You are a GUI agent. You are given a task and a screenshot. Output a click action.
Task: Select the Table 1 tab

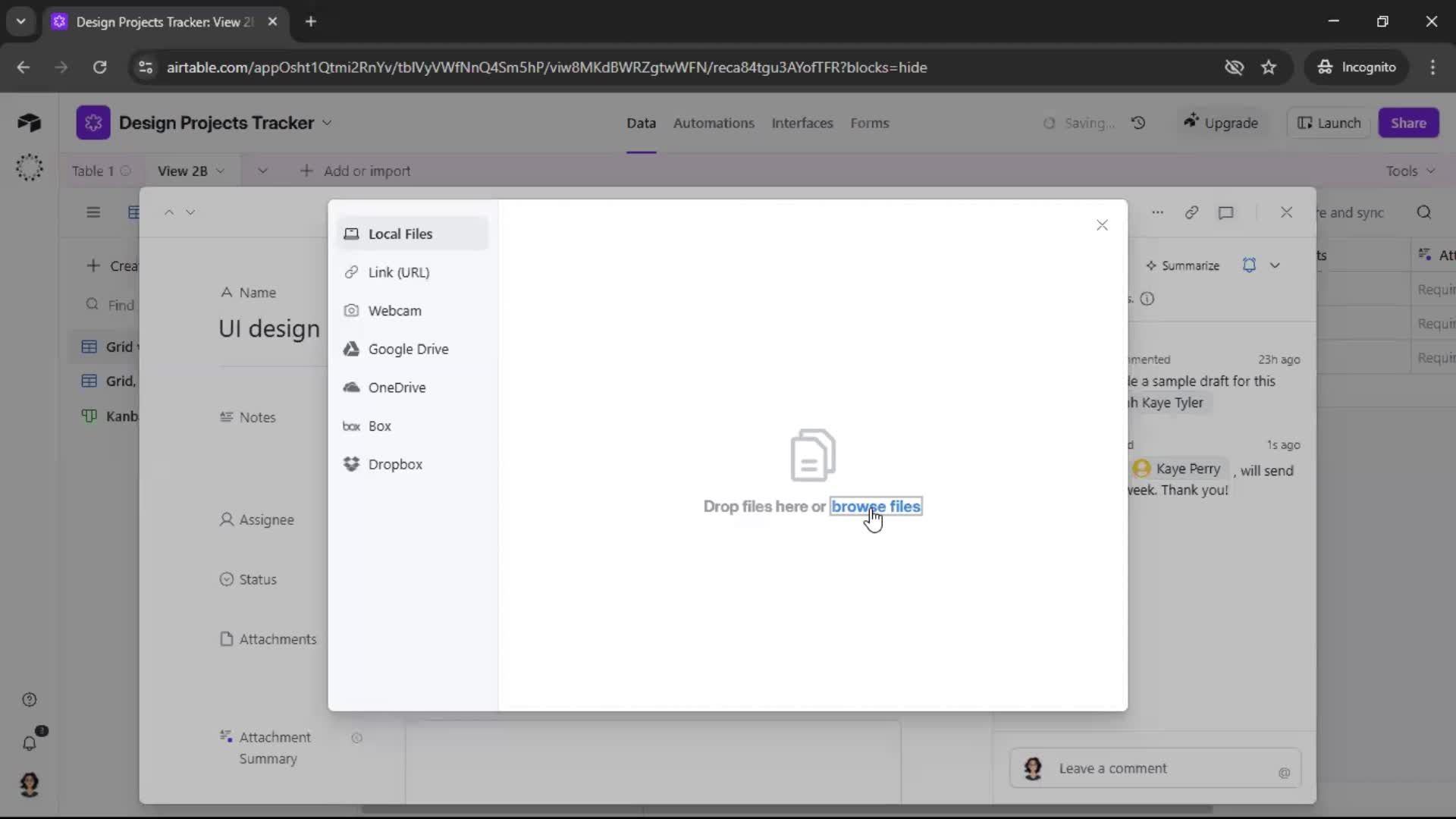click(93, 171)
